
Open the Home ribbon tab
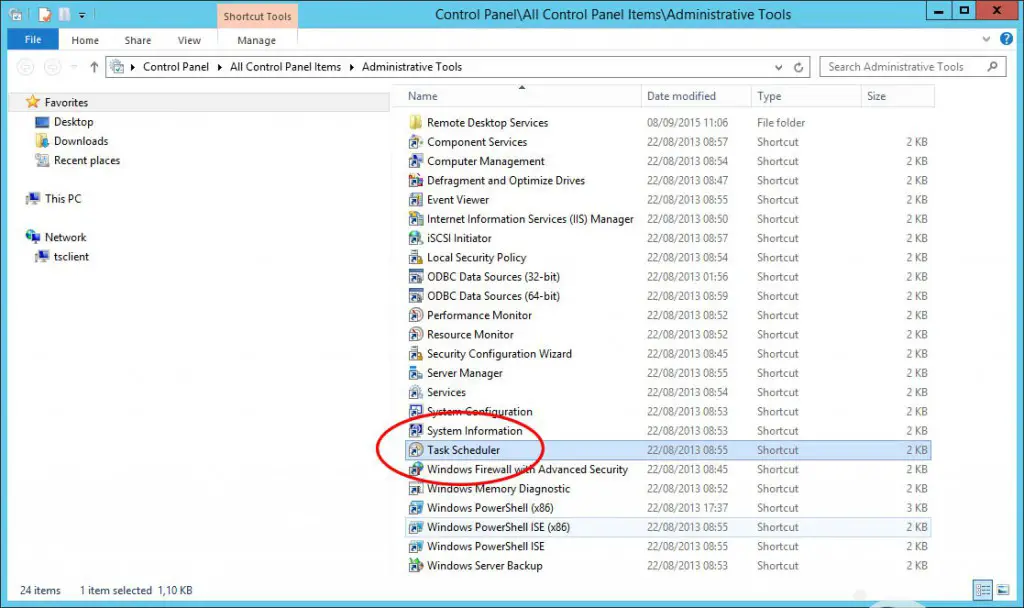coord(85,40)
